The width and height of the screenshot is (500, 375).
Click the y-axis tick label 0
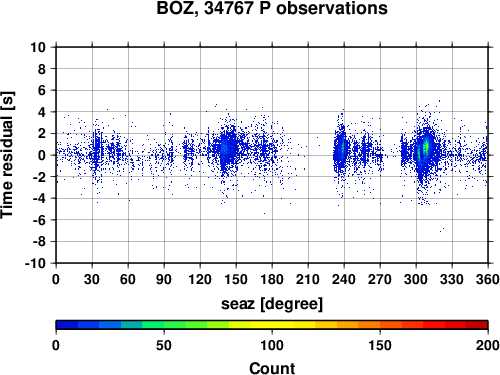42,155
